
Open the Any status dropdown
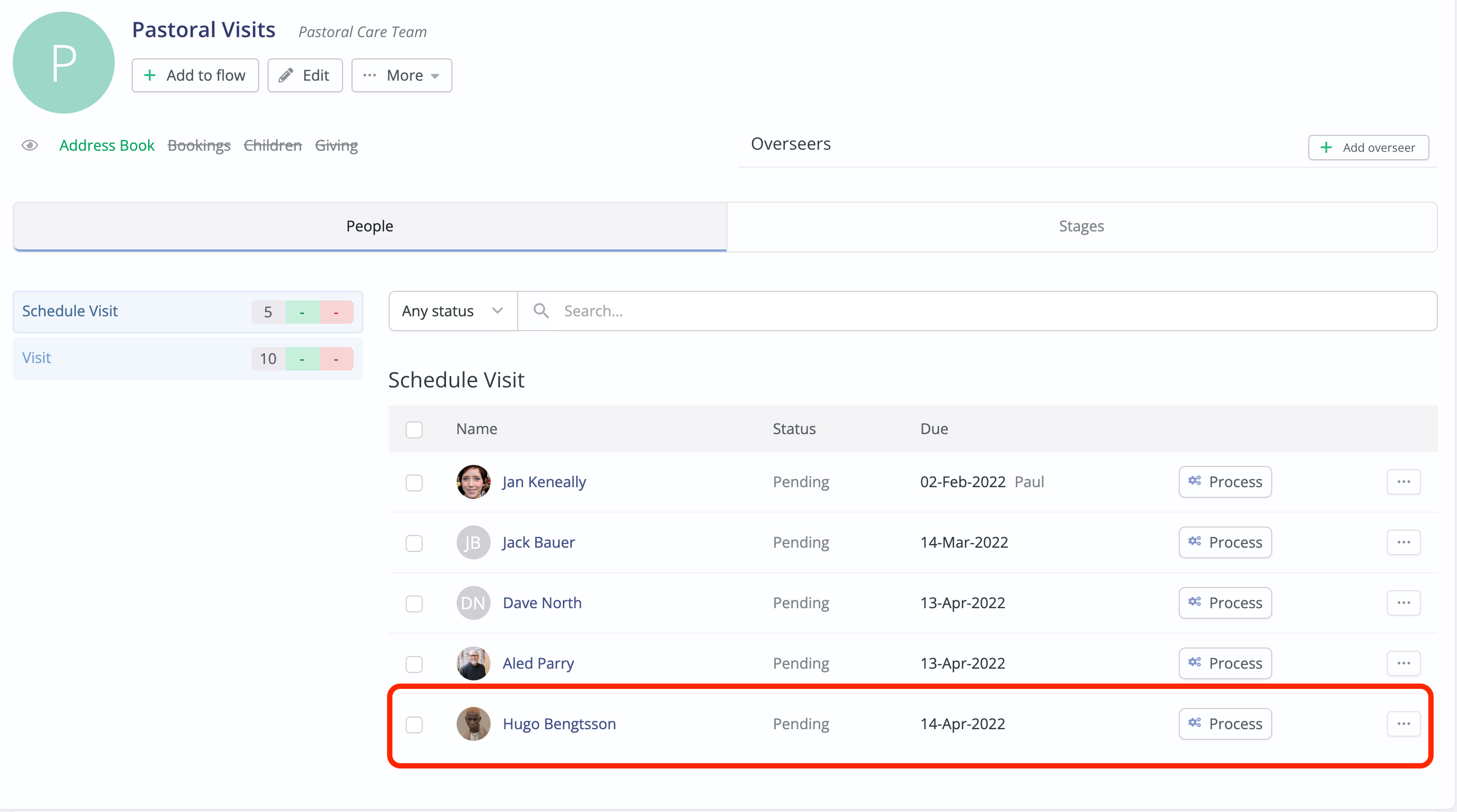(452, 311)
